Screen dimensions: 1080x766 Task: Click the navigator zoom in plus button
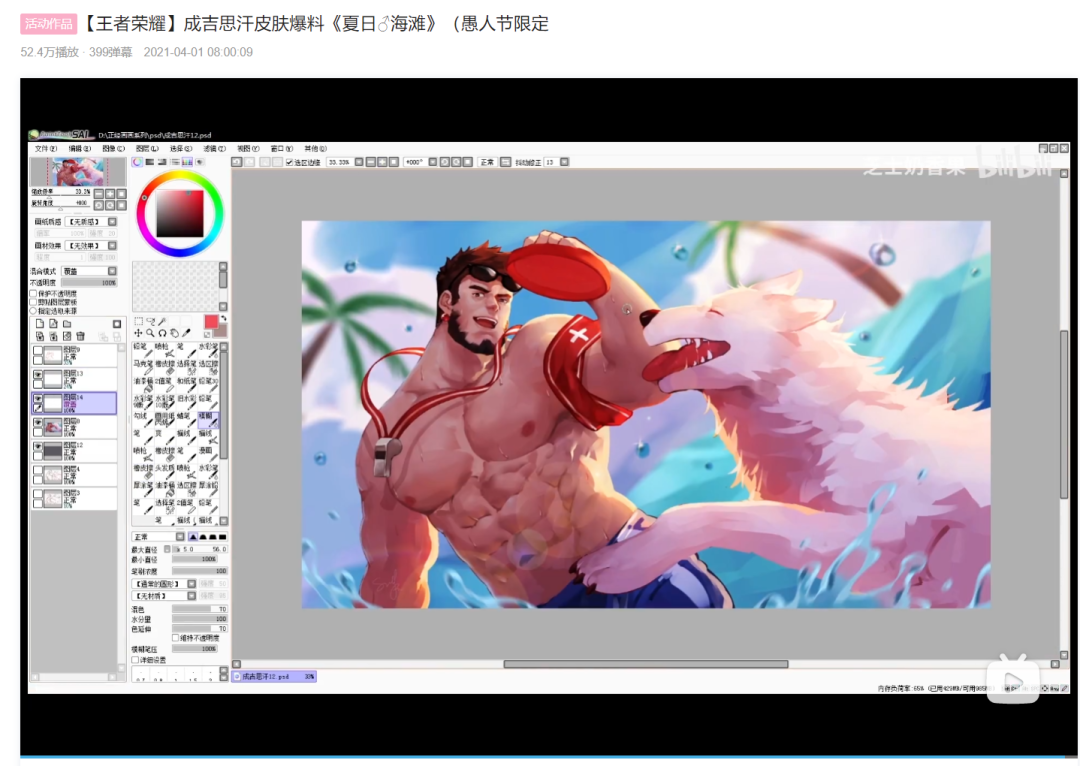110,194
